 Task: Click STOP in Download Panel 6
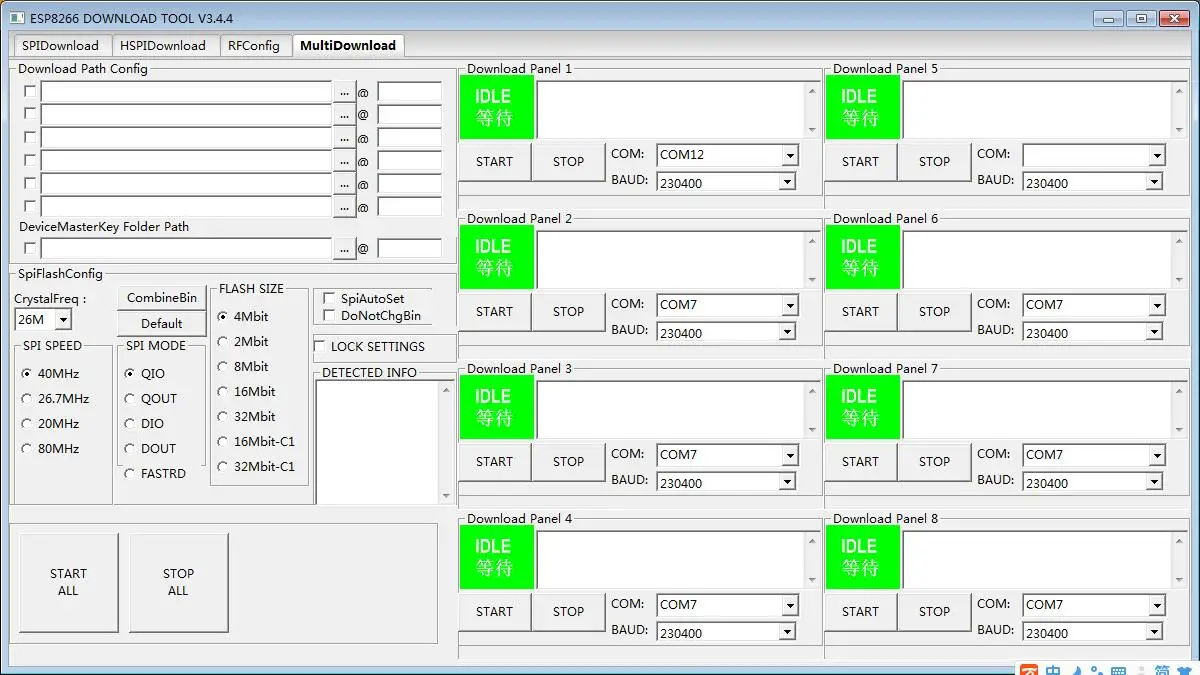934,311
